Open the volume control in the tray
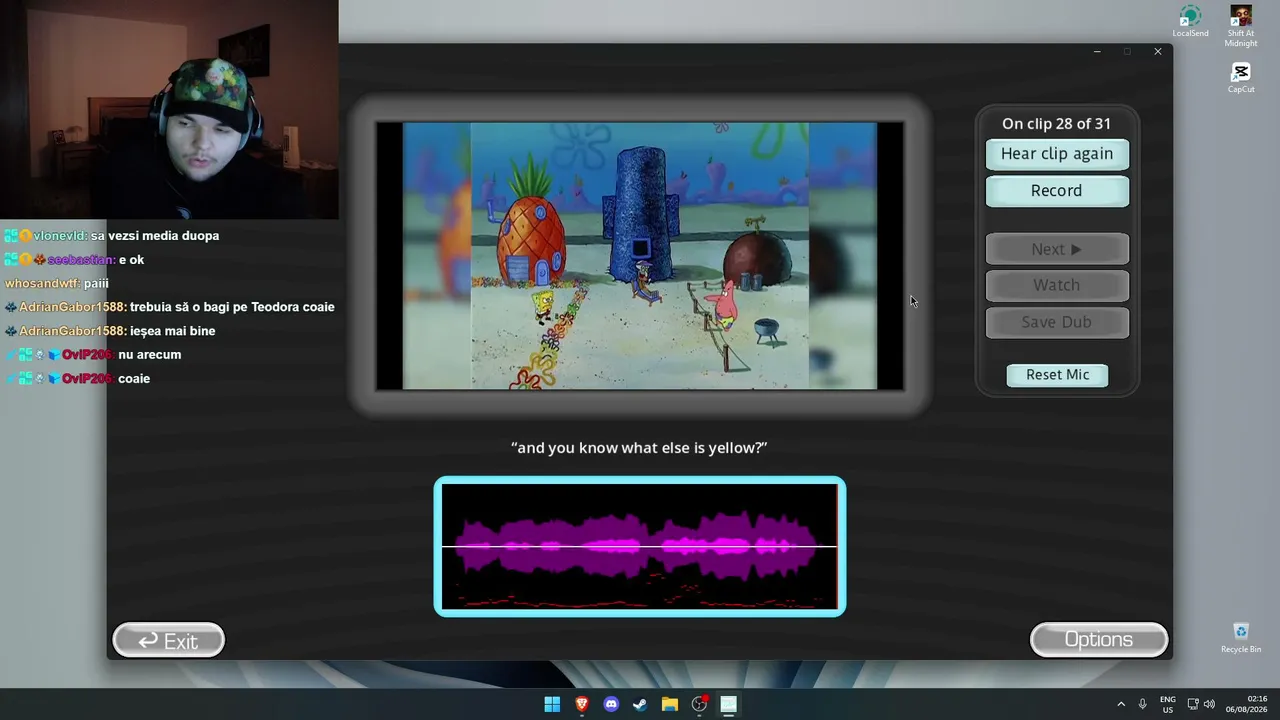 (1209, 704)
